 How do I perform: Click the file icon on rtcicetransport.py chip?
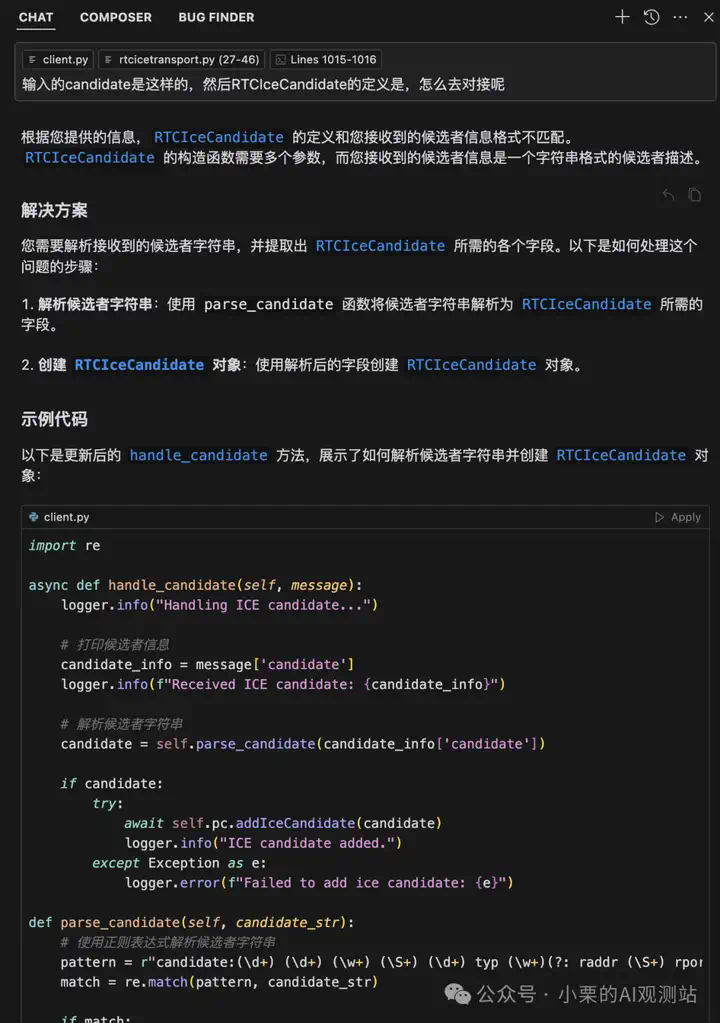(x=108, y=59)
